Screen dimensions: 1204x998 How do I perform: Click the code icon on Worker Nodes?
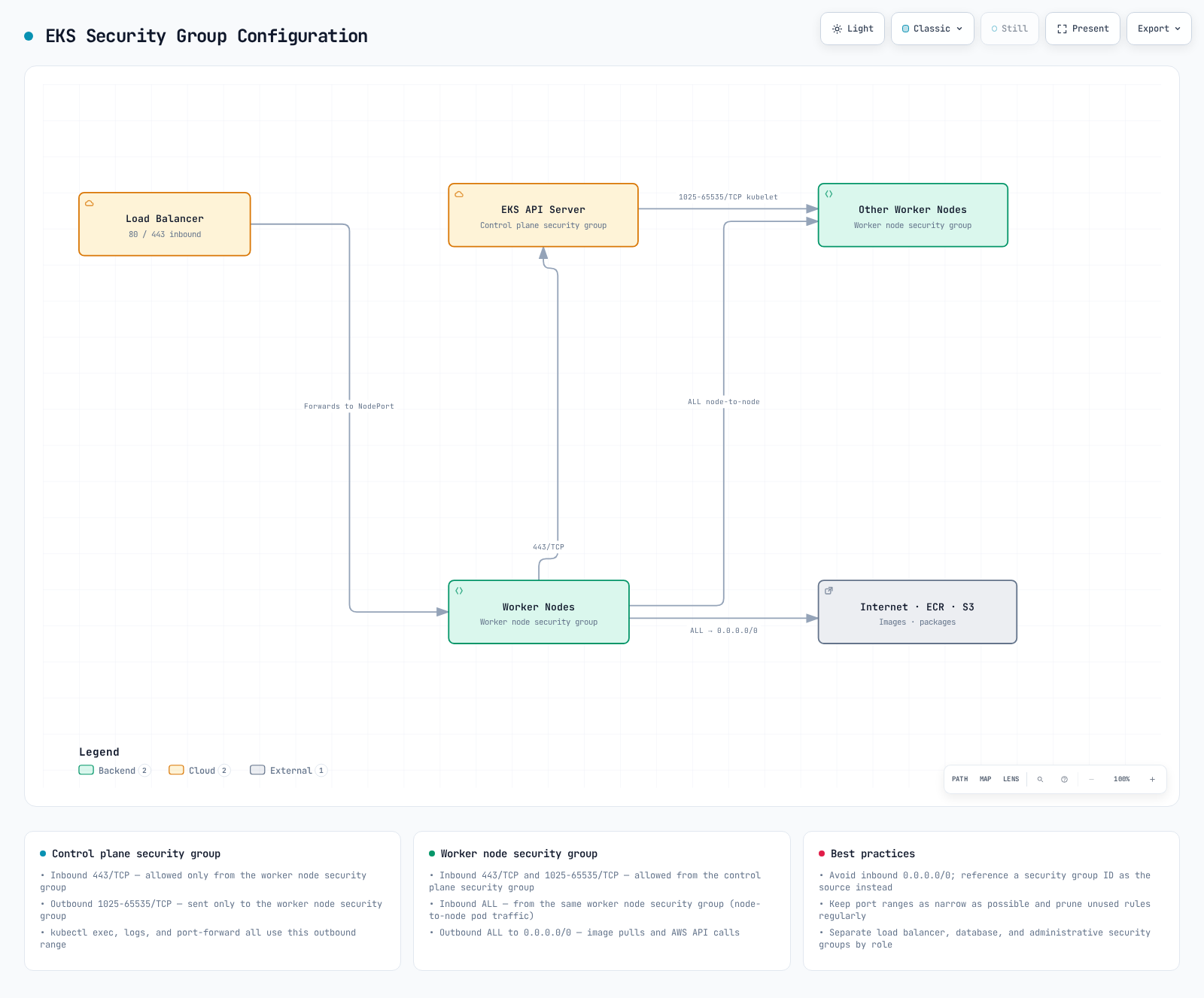[459, 591]
